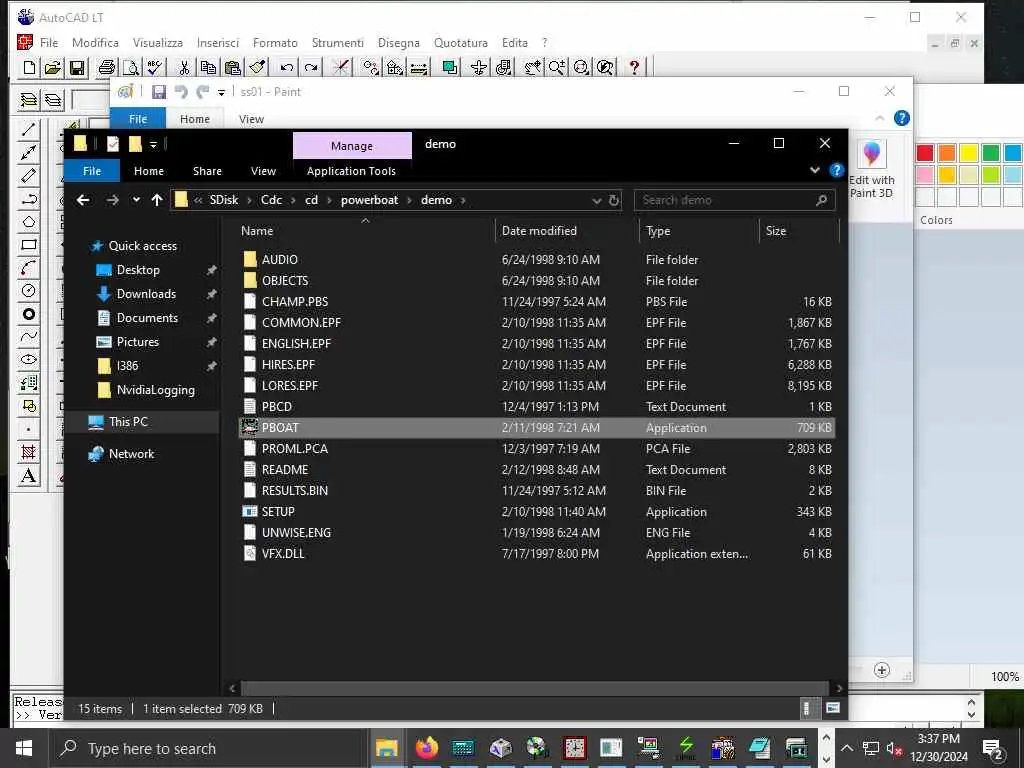The height and width of the screenshot is (768, 1024).
Task: Open the Application Tools tab in Explorer
Action: click(351, 171)
